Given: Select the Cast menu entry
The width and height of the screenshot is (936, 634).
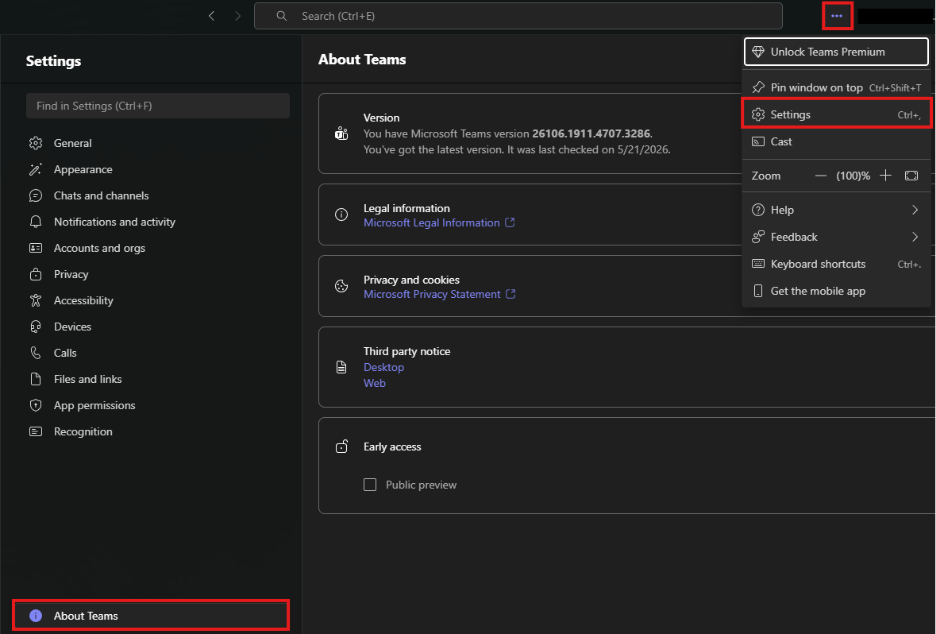Looking at the screenshot, I should coord(836,141).
